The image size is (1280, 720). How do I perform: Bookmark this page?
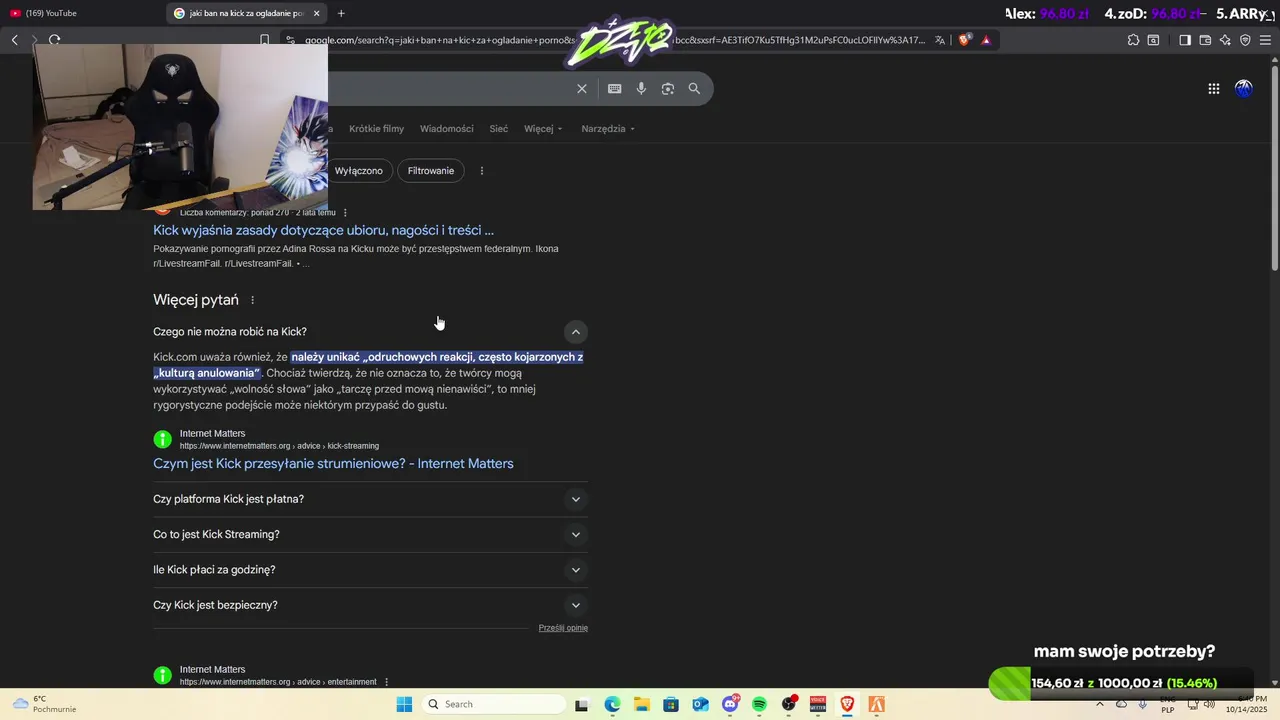[264, 40]
